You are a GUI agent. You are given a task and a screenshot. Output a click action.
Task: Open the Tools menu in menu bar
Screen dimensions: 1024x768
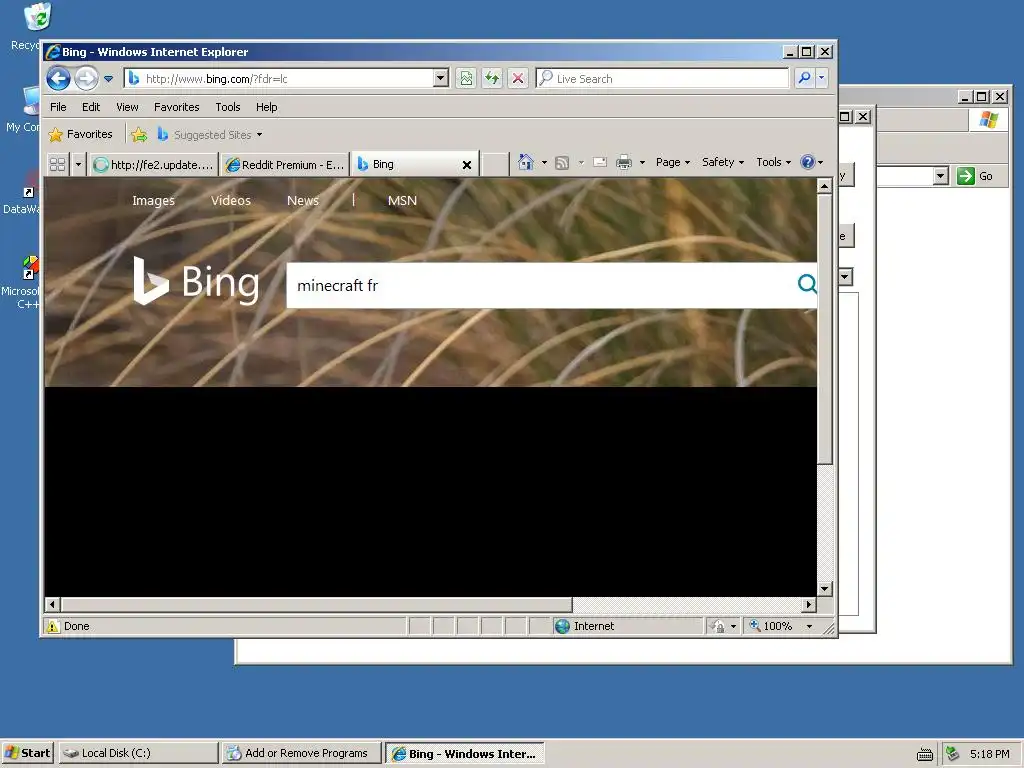(x=228, y=107)
